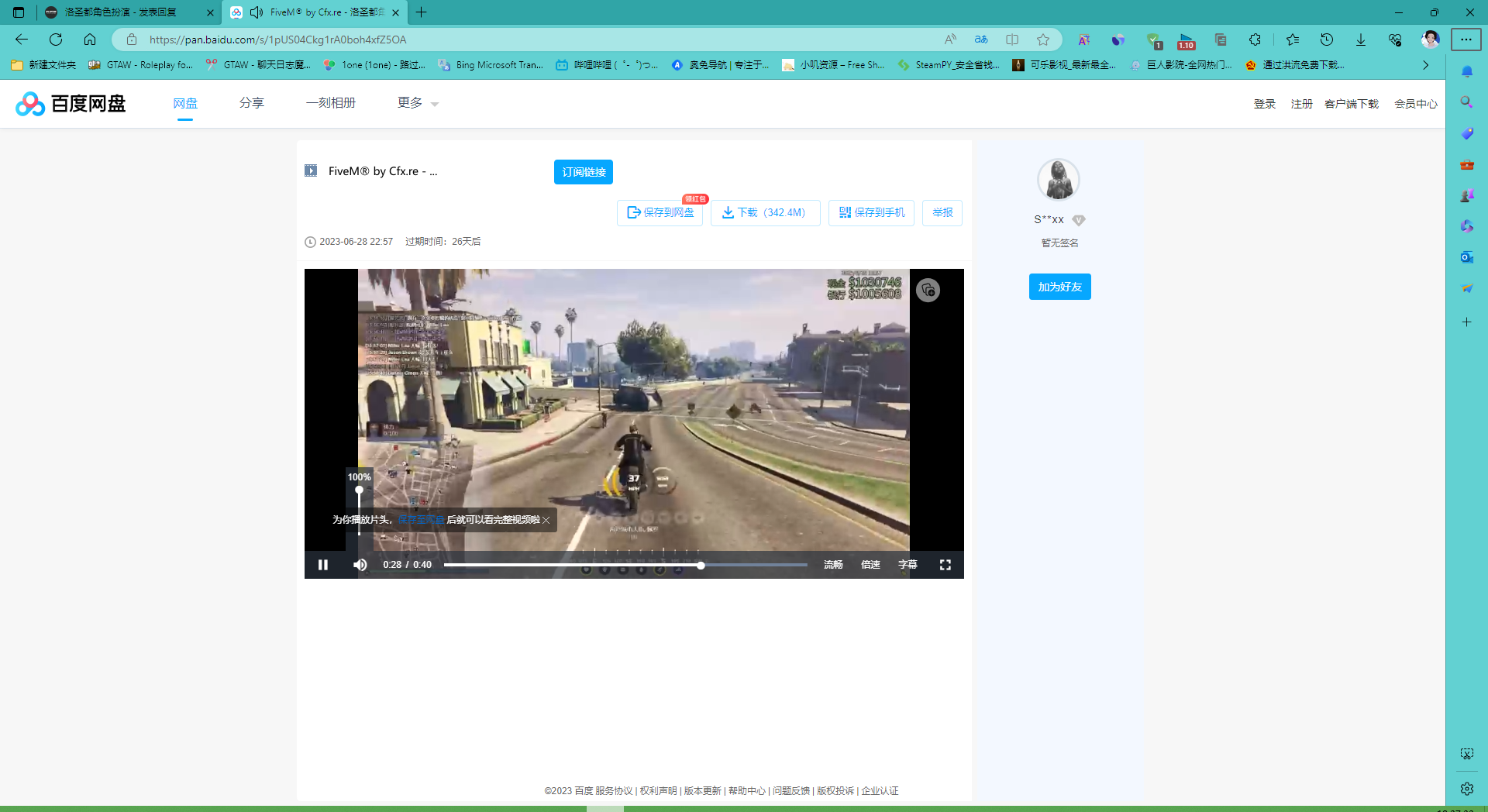Open split screen icon in address bar

point(1012,40)
